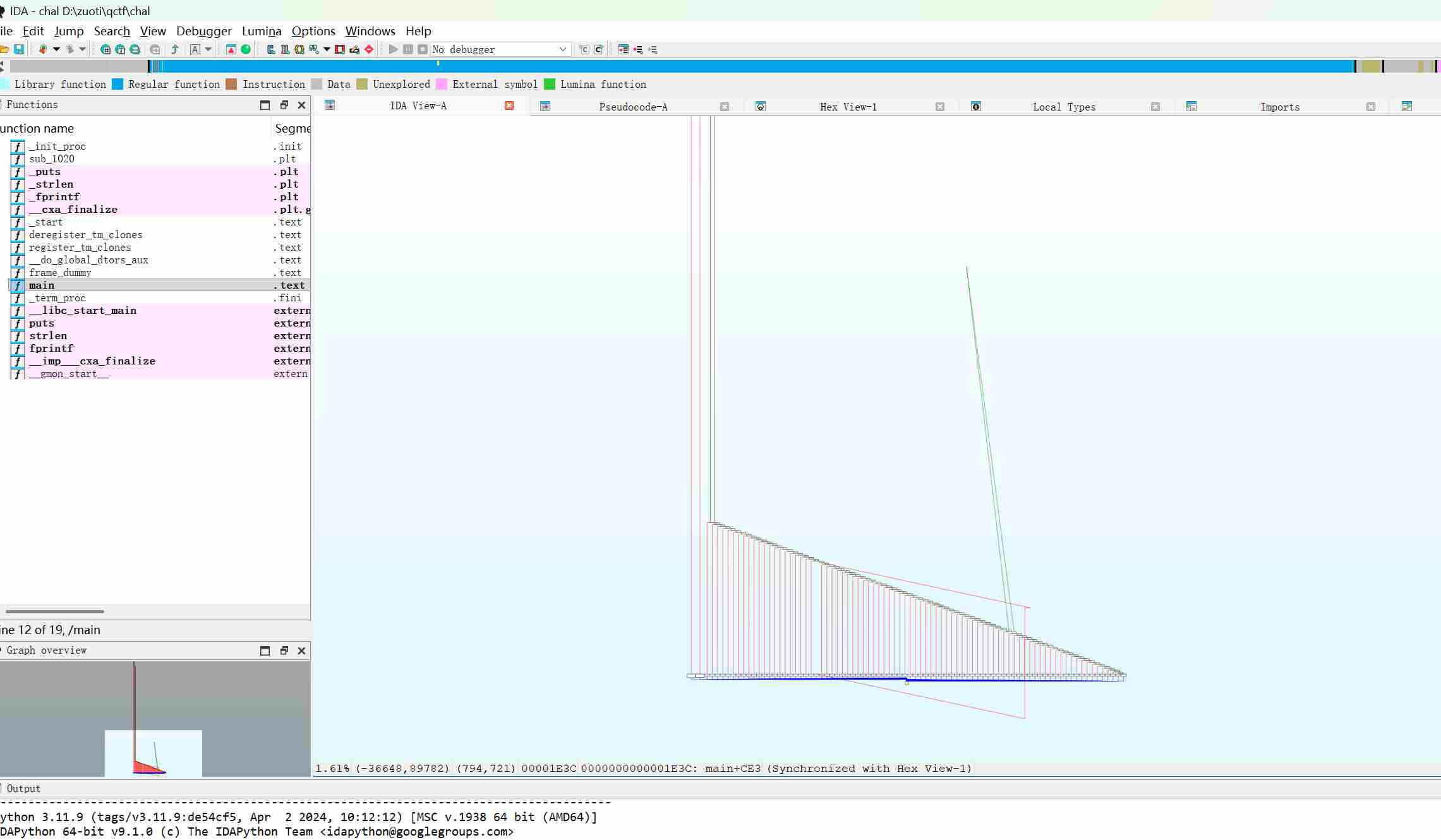Click the green run-status circle icon

pyautogui.click(x=246, y=49)
